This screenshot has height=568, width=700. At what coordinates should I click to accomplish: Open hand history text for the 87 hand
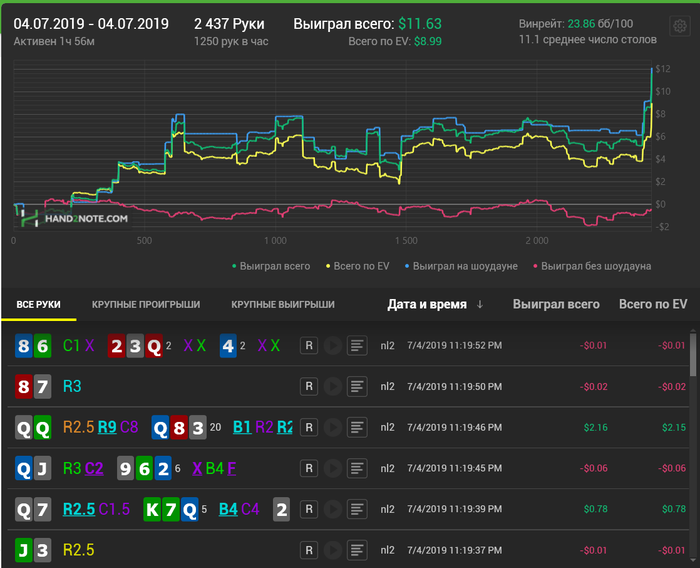point(357,386)
